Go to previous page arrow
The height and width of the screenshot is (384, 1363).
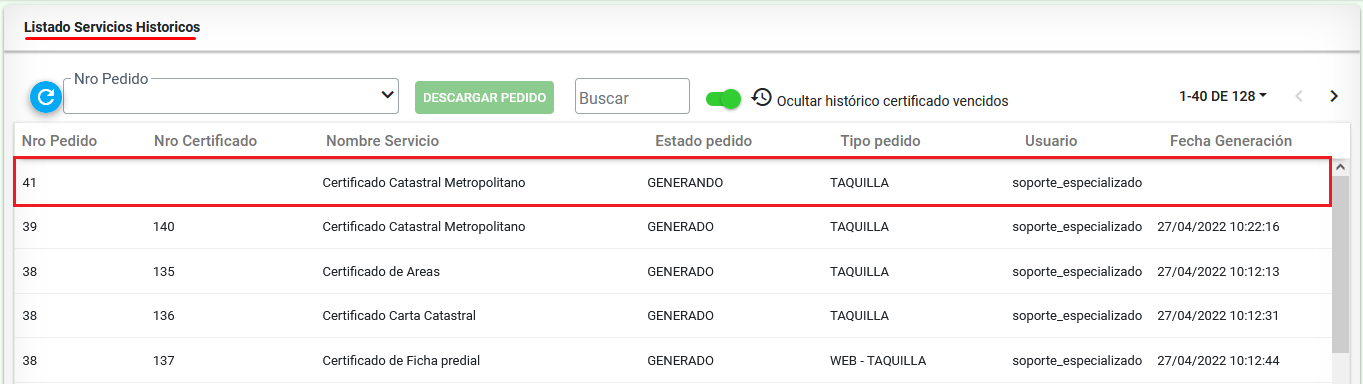1299,97
